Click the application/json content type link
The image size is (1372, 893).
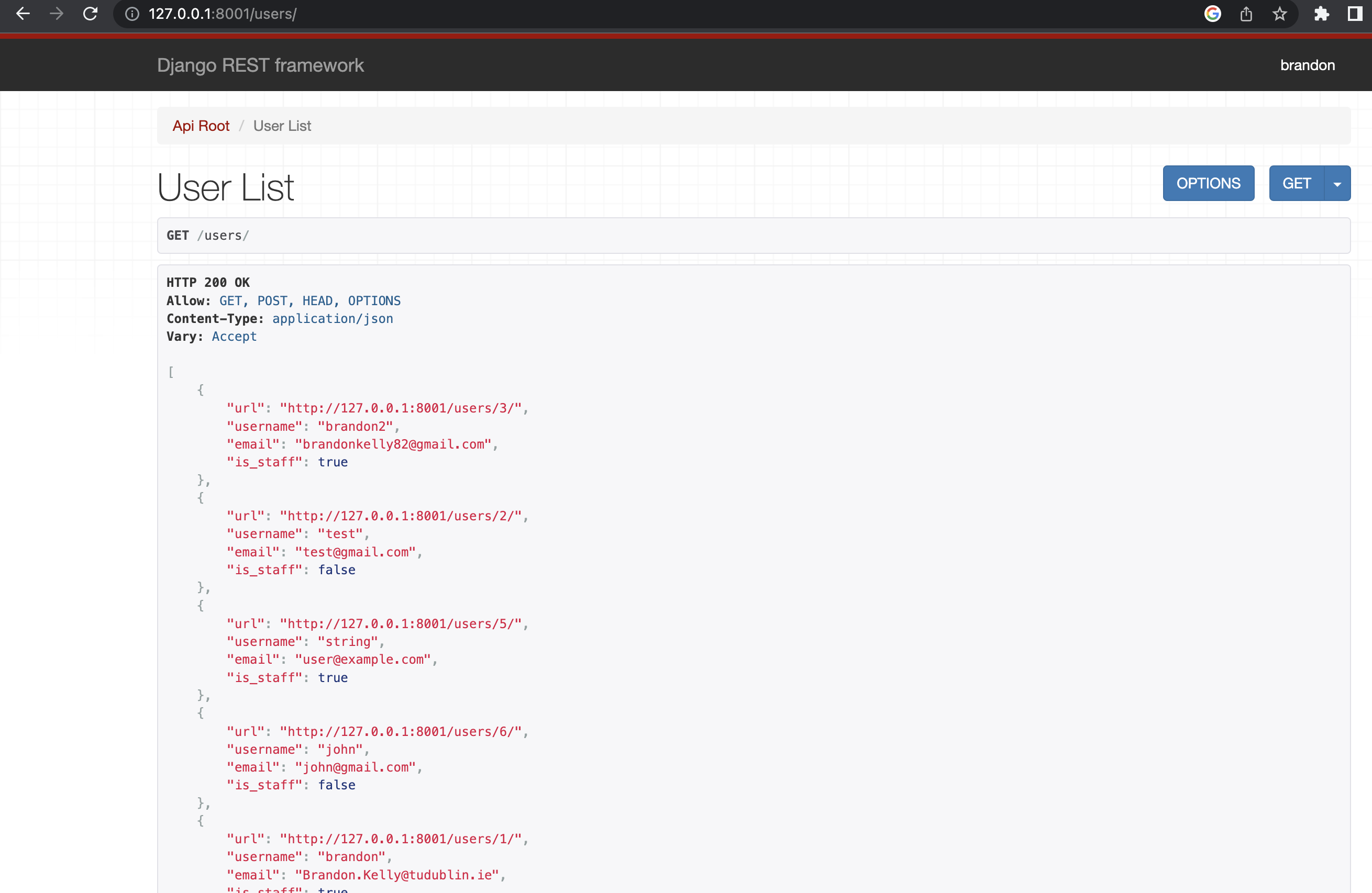click(332, 319)
